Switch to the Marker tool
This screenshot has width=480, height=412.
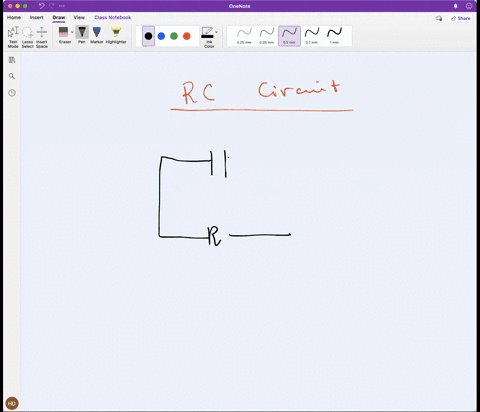[97, 35]
